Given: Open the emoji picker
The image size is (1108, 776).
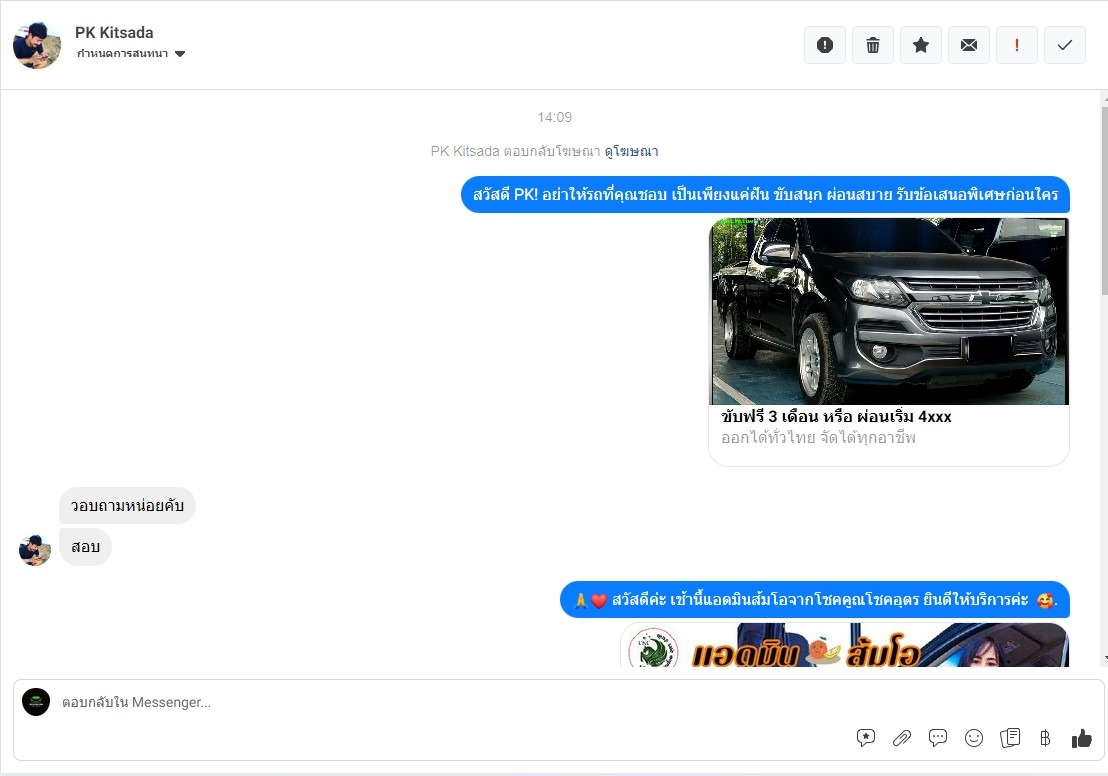Looking at the screenshot, I should click(974, 738).
